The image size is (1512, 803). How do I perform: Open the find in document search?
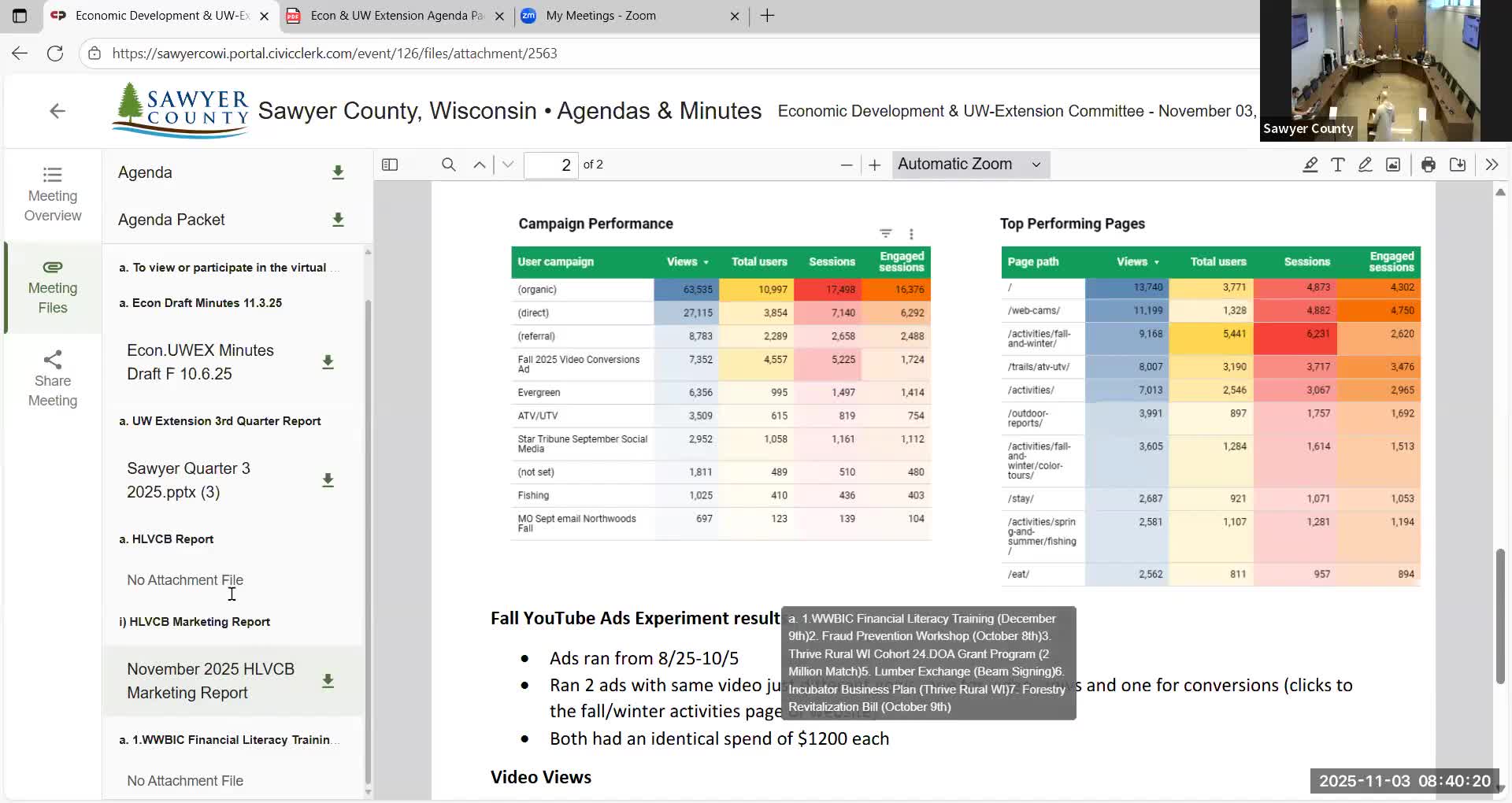pos(449,165)
